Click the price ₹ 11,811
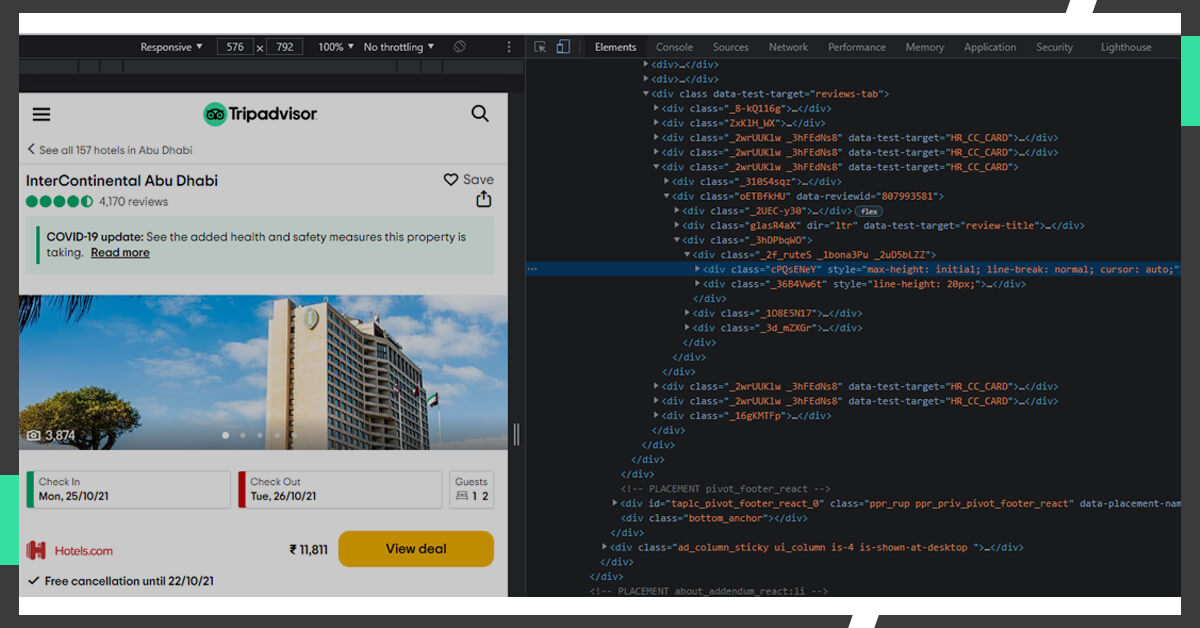The width and height of the screenshot is (1200, 628). coord(308,550)
